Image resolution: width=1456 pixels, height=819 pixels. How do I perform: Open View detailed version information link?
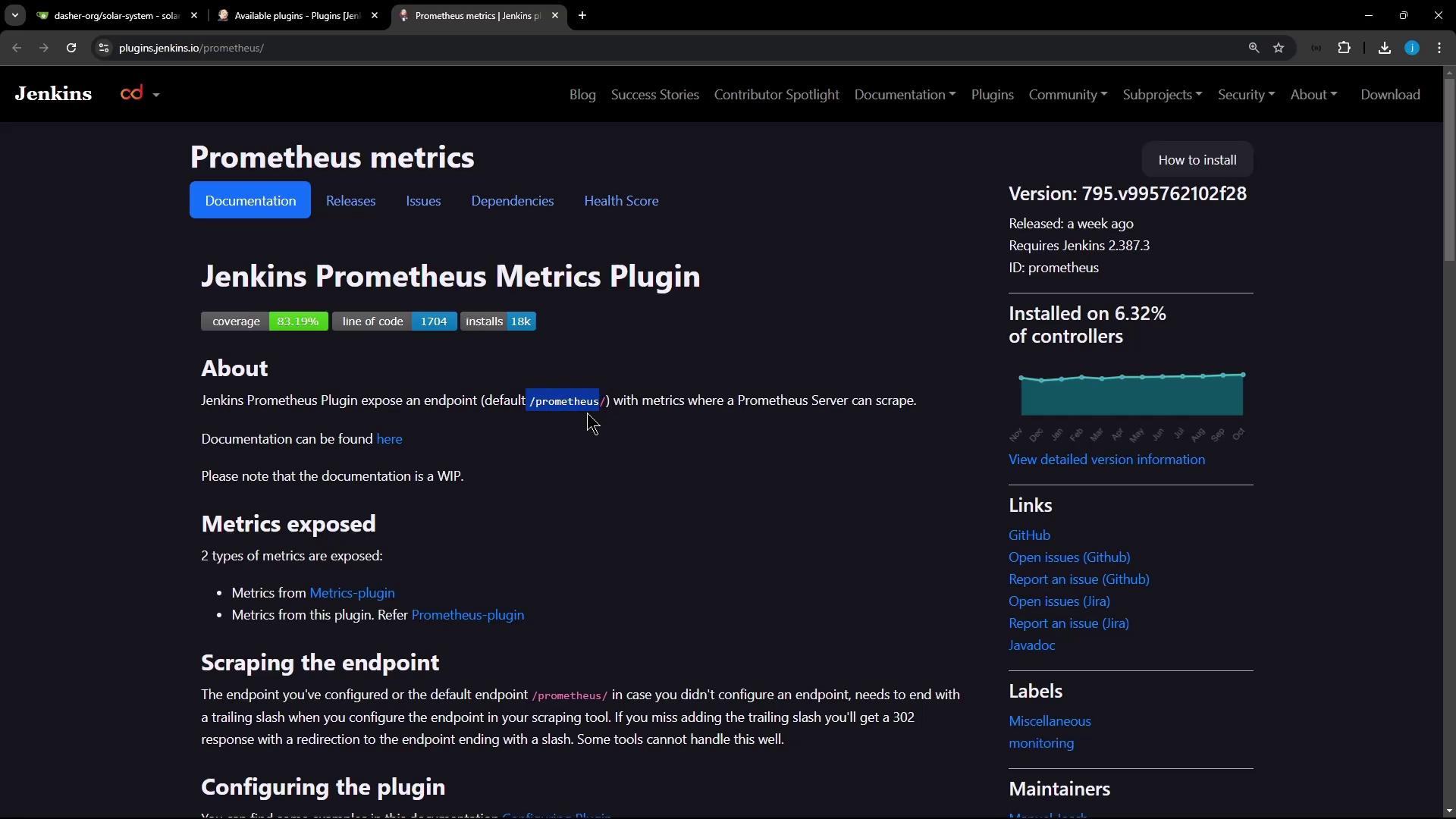click(1106, 460)
